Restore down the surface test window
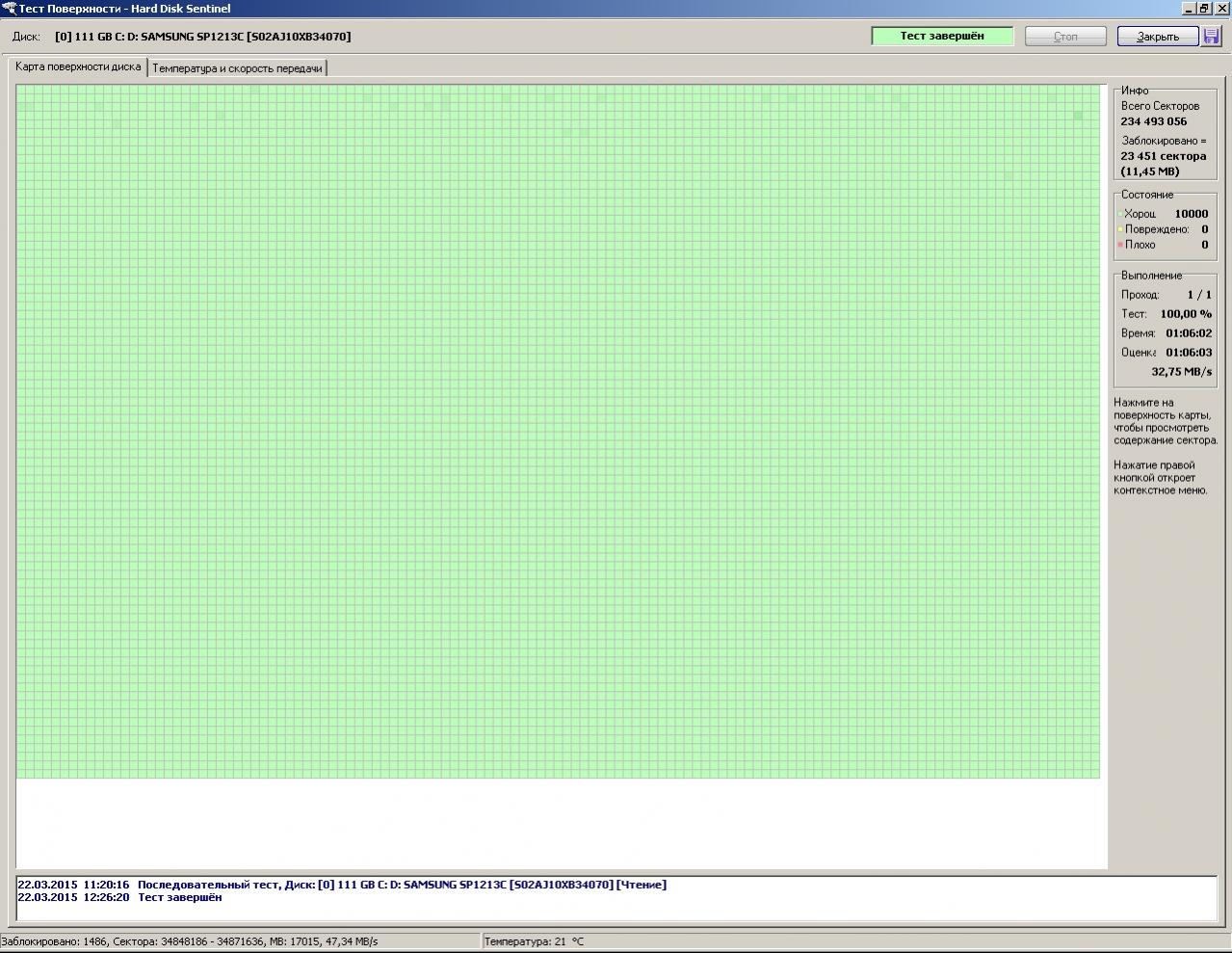This screenshot has width=1232, height=953. (x=1204, y=8)
